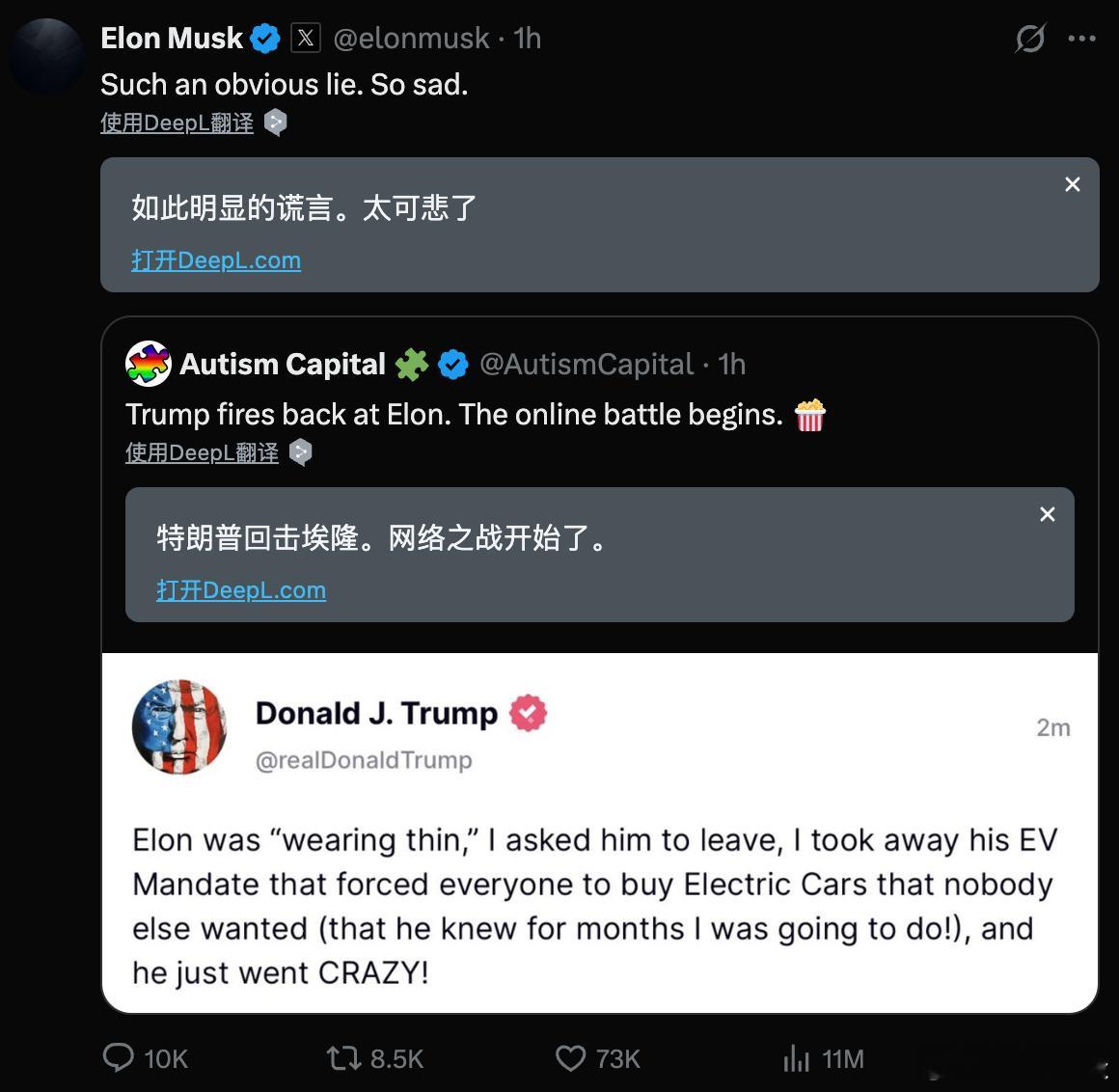1119x1092 pixels.
Task: Repost the tweet via the 8.5K retweet icon
Action: (x=344, y=1057)
